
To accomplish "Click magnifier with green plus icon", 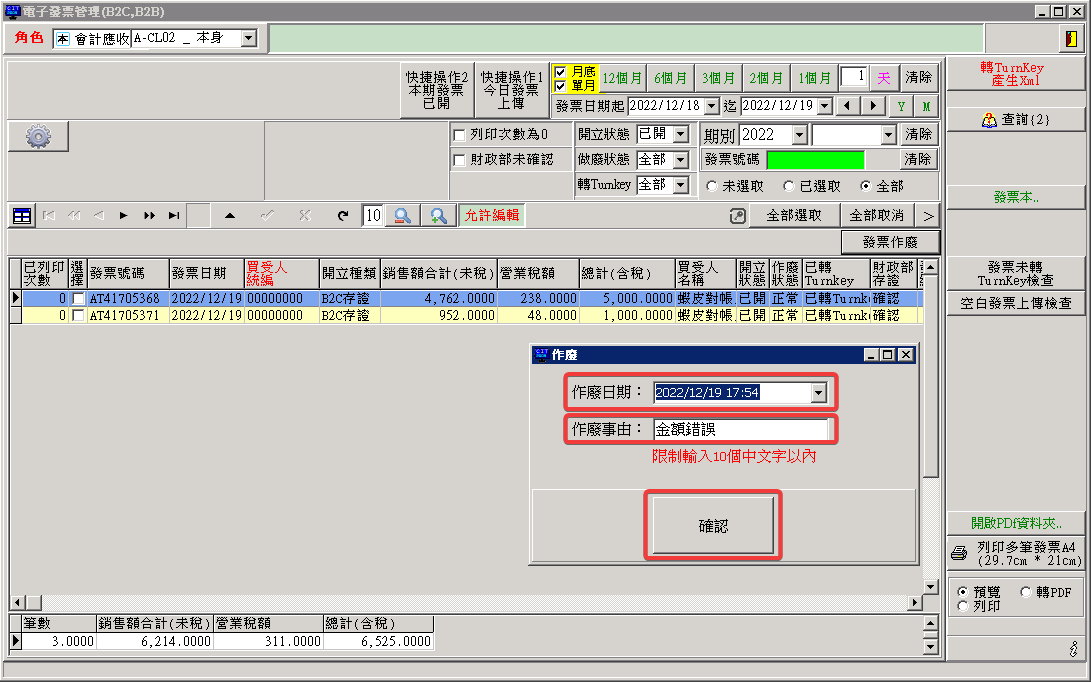I will 438,215.
